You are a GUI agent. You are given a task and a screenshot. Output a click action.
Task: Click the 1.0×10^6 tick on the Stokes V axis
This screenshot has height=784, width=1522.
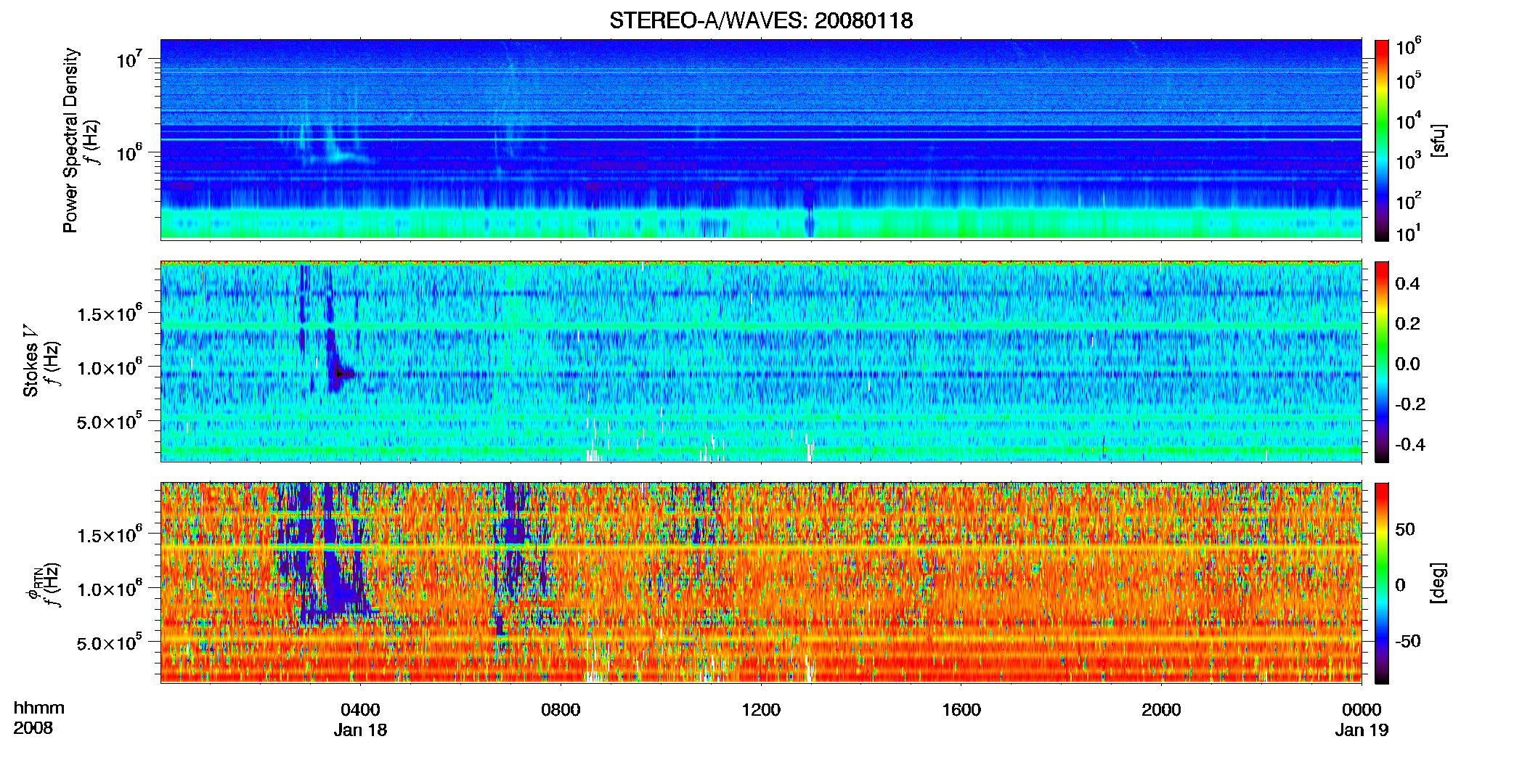[x=110, y=367]
